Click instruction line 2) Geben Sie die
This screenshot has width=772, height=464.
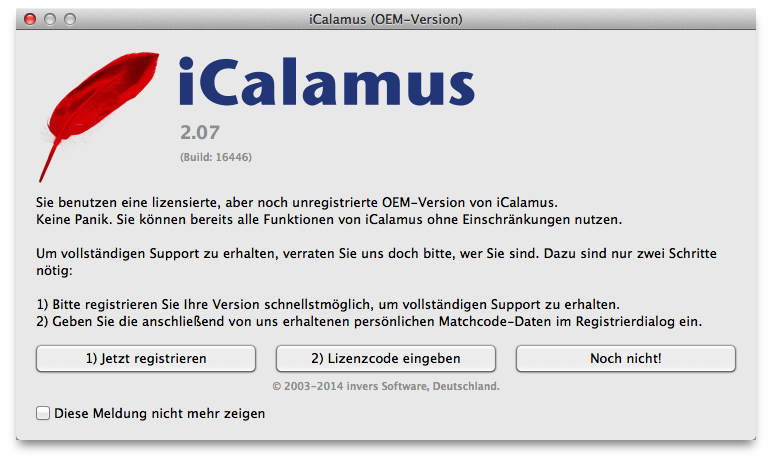pos(369,322)
